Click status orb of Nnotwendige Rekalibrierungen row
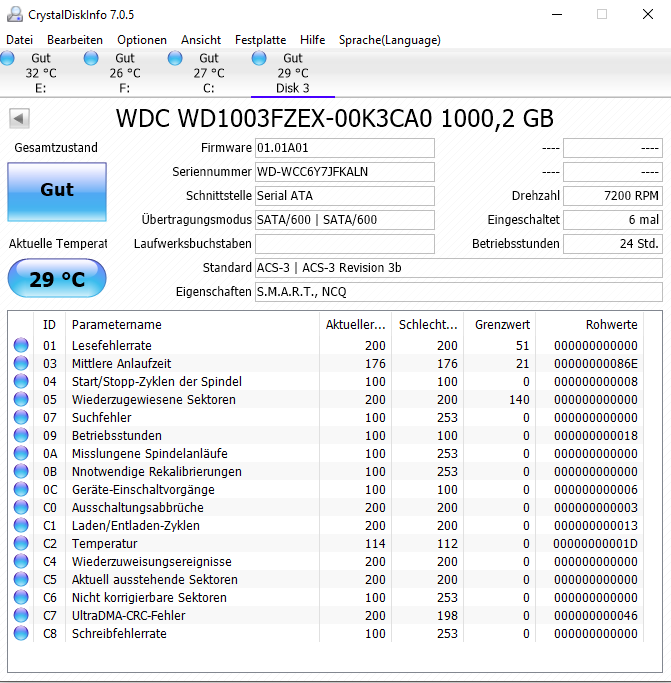This screenshot has width=671, height=683. [x=21, y=471]
